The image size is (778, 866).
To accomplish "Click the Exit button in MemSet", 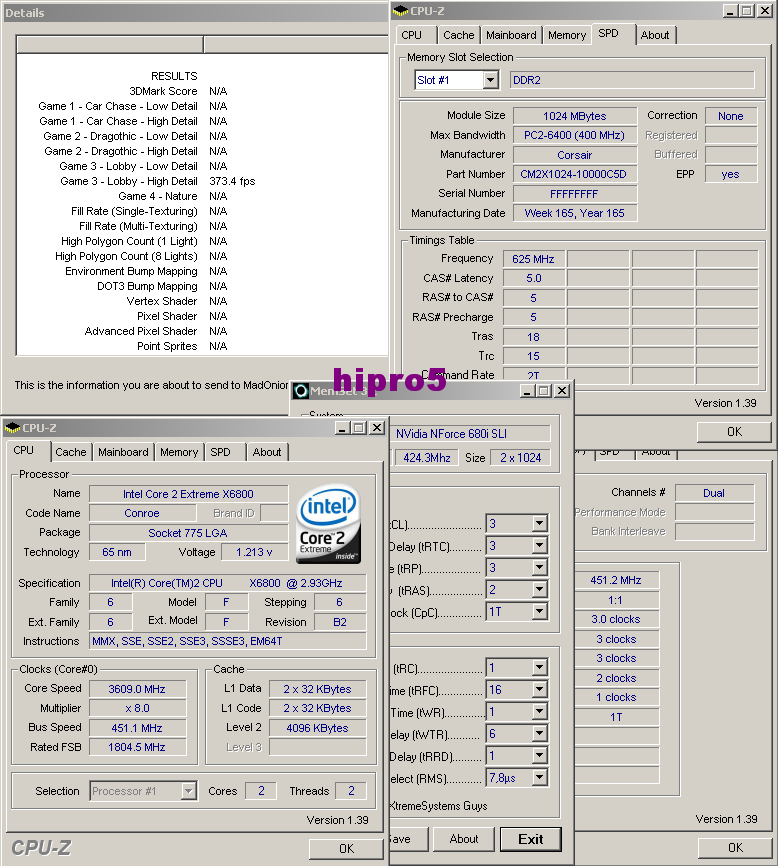I will pos(531,839).
